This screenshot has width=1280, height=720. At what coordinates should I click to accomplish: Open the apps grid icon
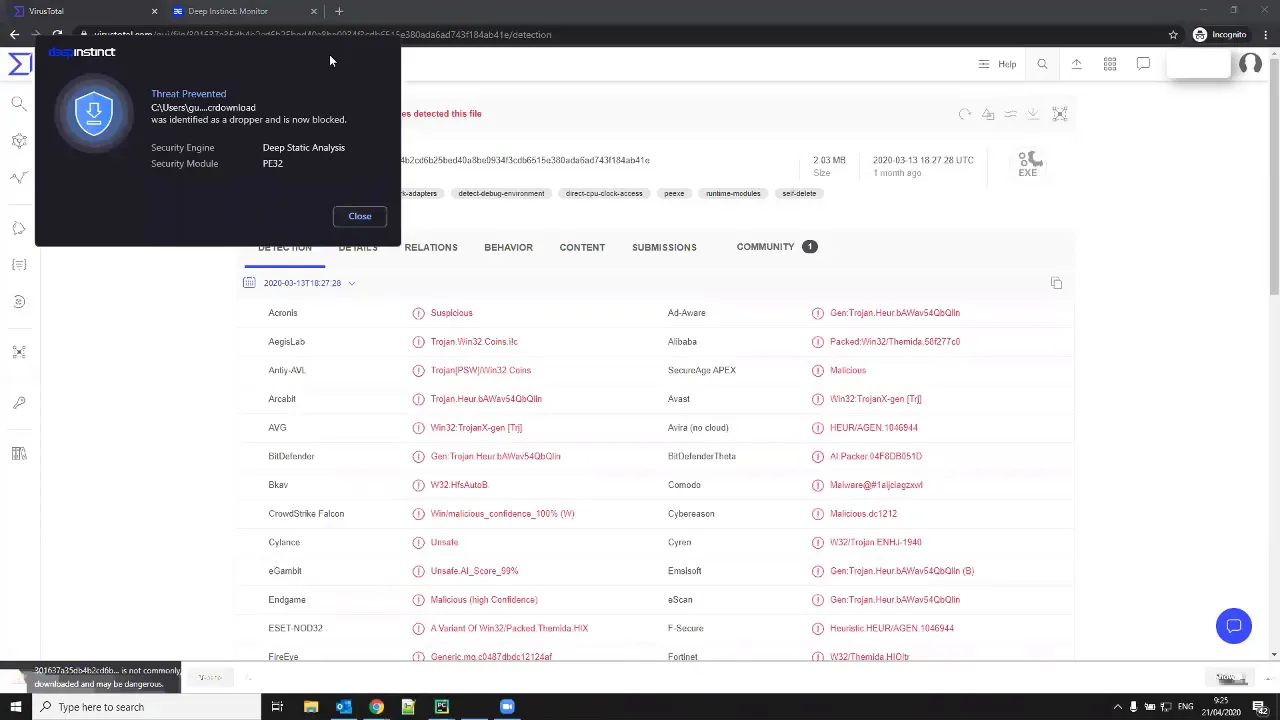point(1110,64)
